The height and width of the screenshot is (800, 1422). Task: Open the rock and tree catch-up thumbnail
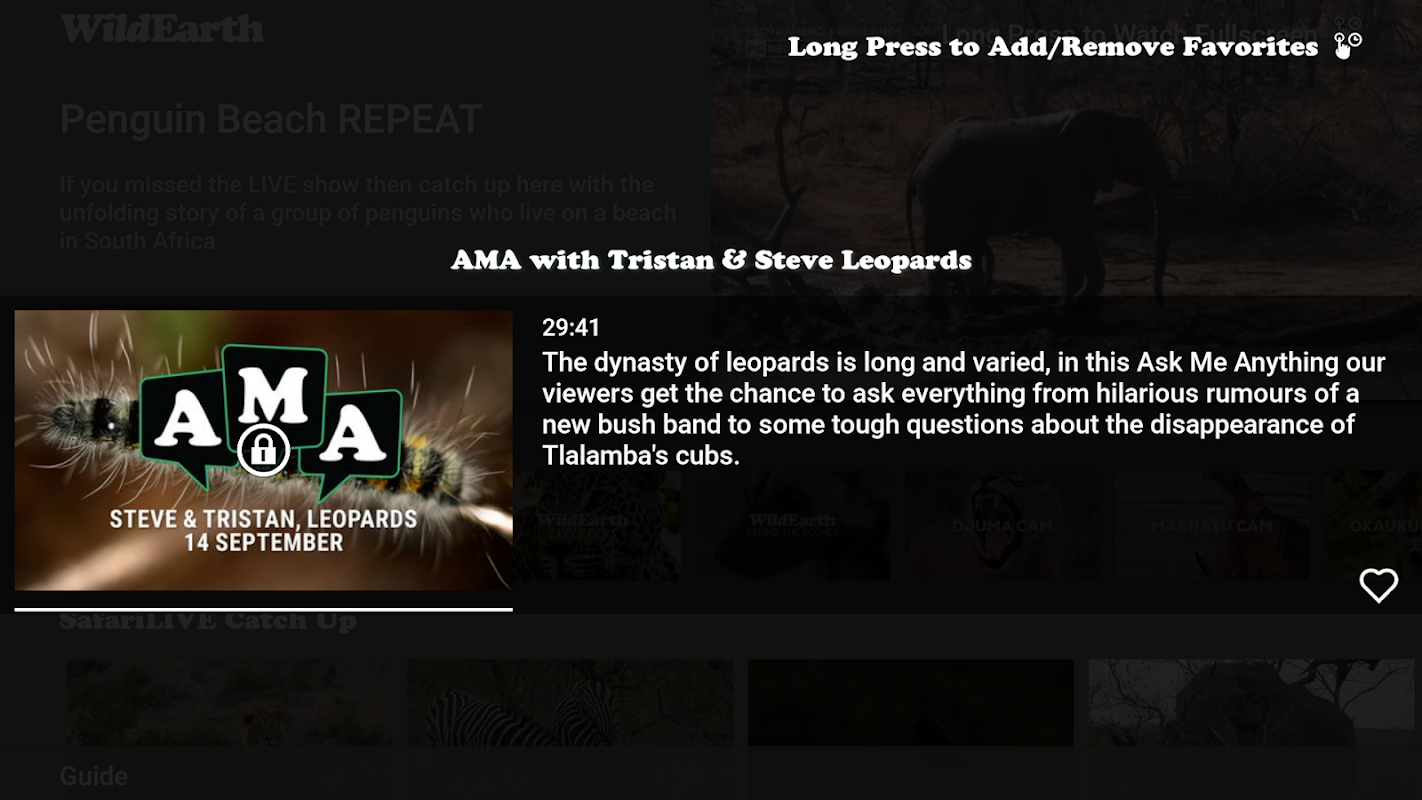[x=1252, y=703]
